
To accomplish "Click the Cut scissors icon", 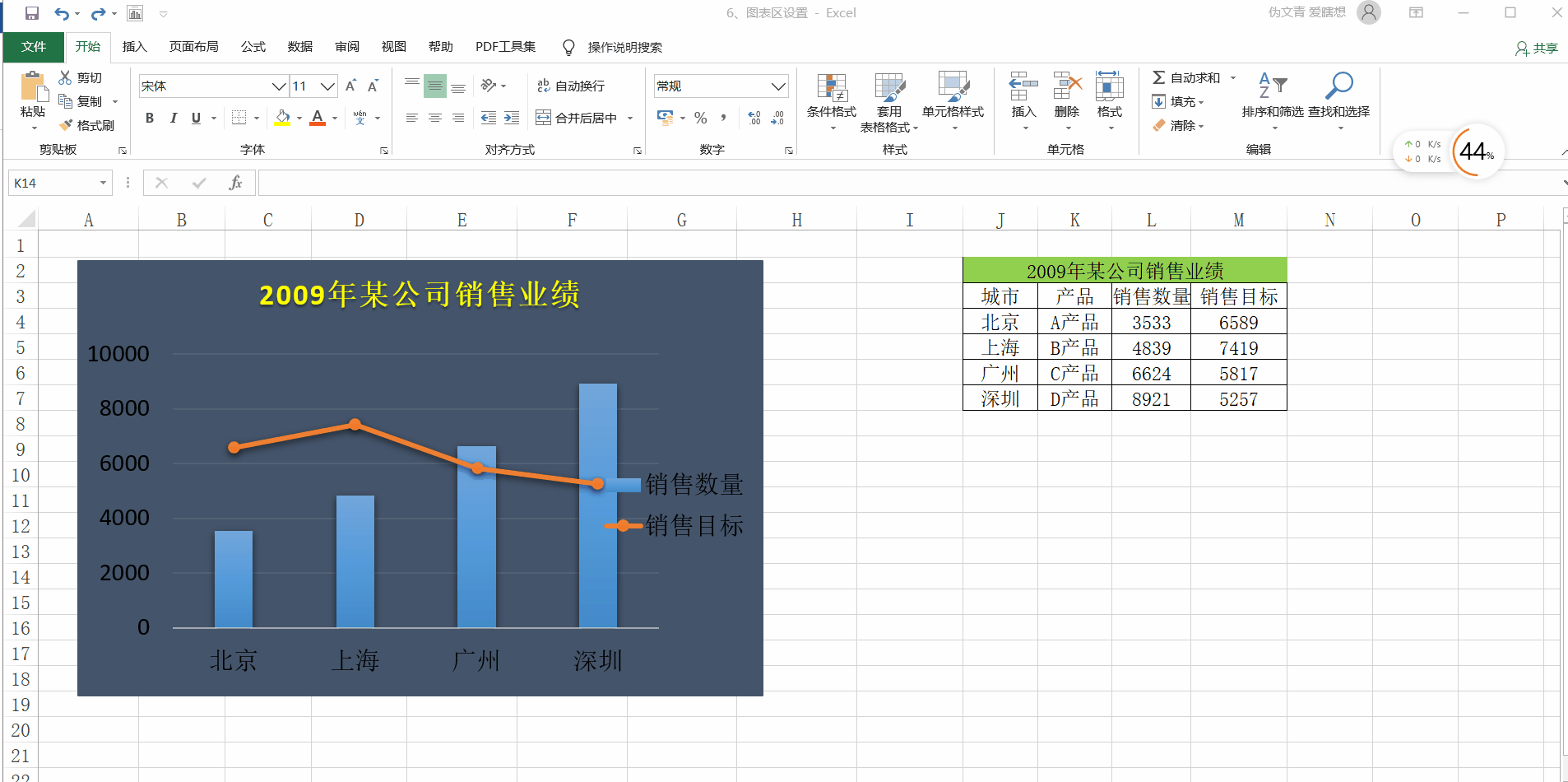I will tap(66, 77).
